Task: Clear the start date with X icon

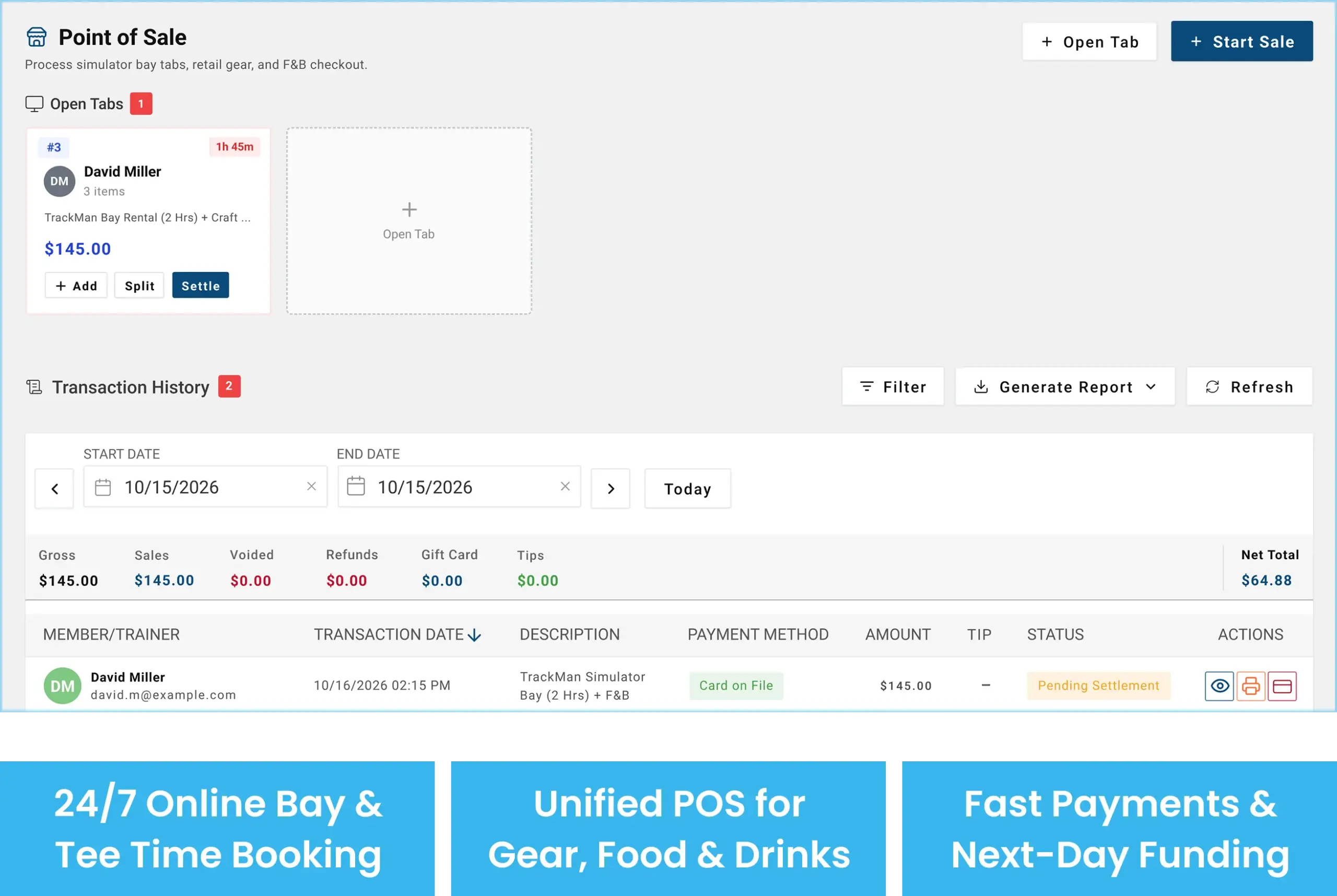Action: [x=311, y=486]
